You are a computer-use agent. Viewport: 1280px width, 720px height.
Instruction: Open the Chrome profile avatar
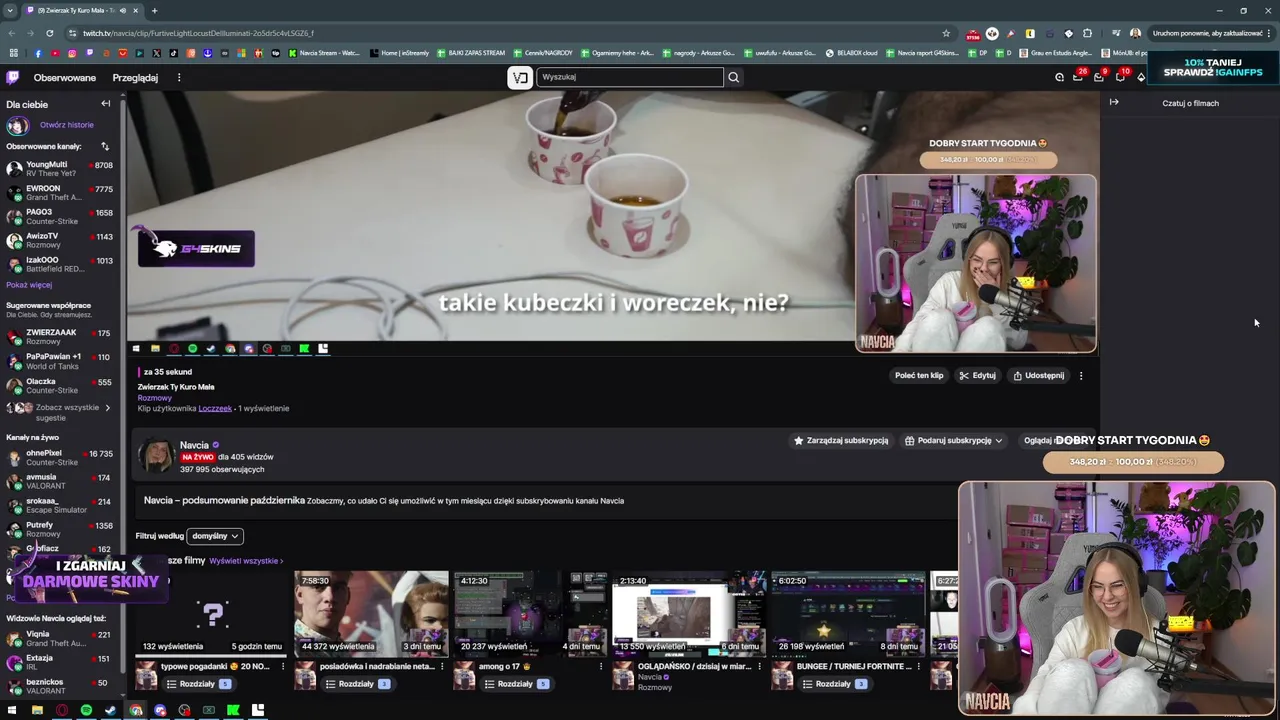point(1135,33)
